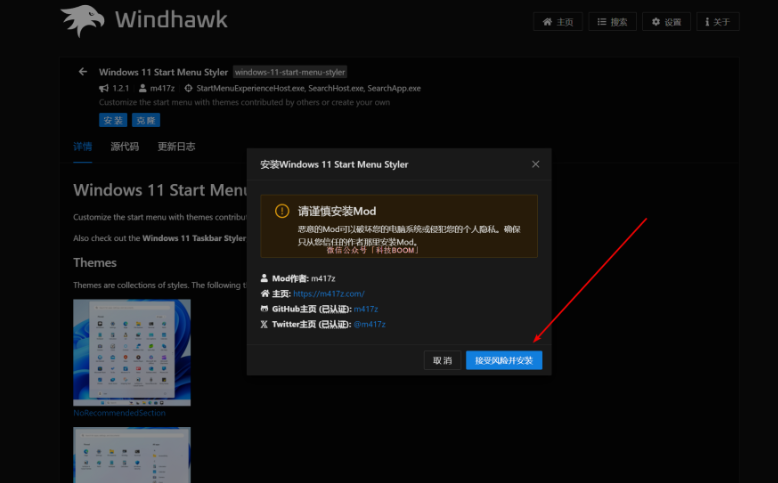This screenshot has width=778, height=483.
Task: Click the 克隆 fork button
Action: (x=146, y=120)
